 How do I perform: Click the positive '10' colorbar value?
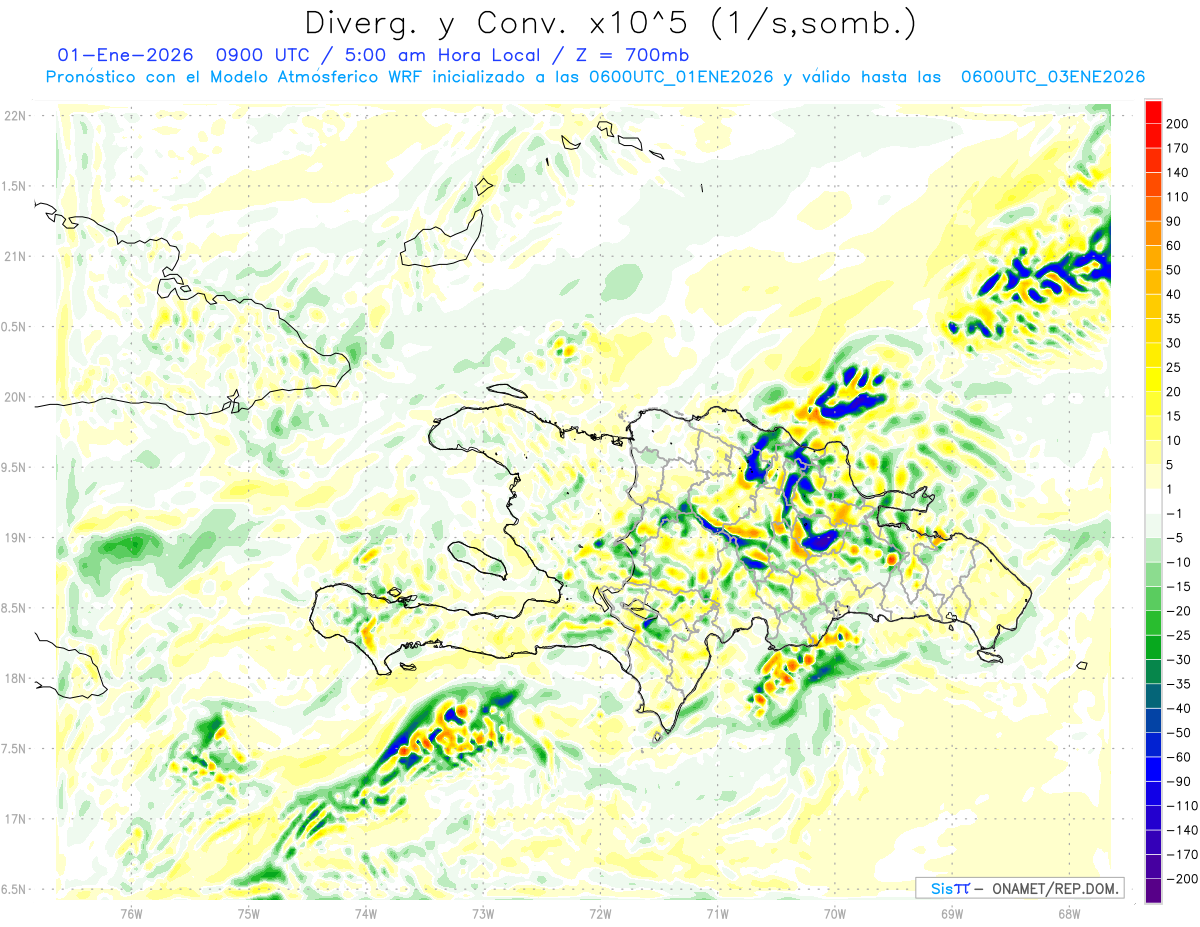pos(1175,441)
